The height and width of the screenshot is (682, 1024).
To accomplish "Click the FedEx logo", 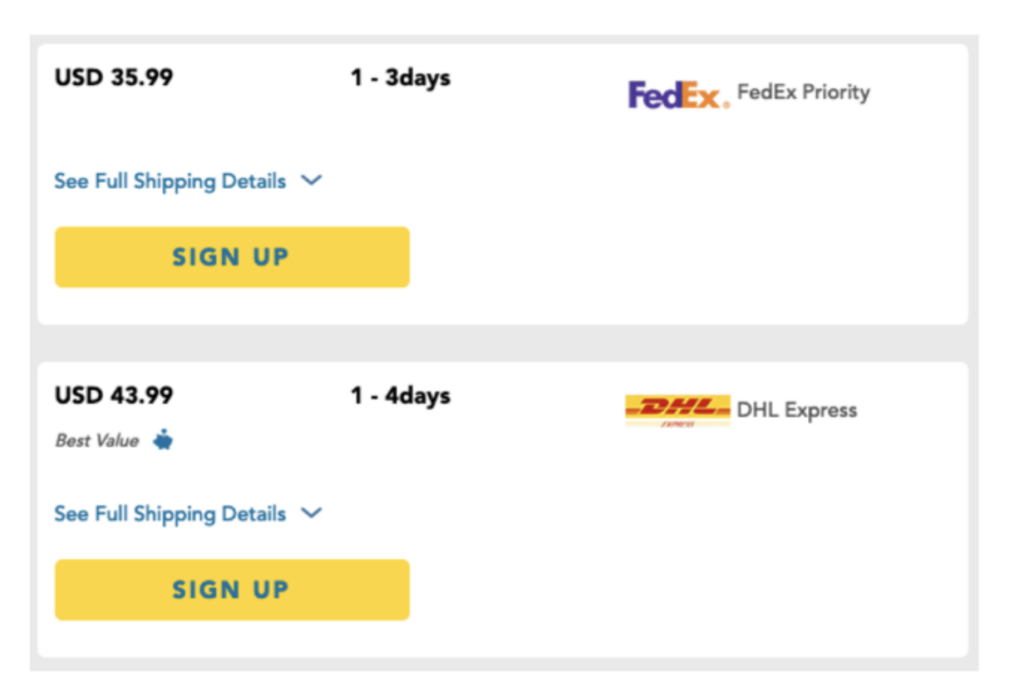I will coord(678,95).
